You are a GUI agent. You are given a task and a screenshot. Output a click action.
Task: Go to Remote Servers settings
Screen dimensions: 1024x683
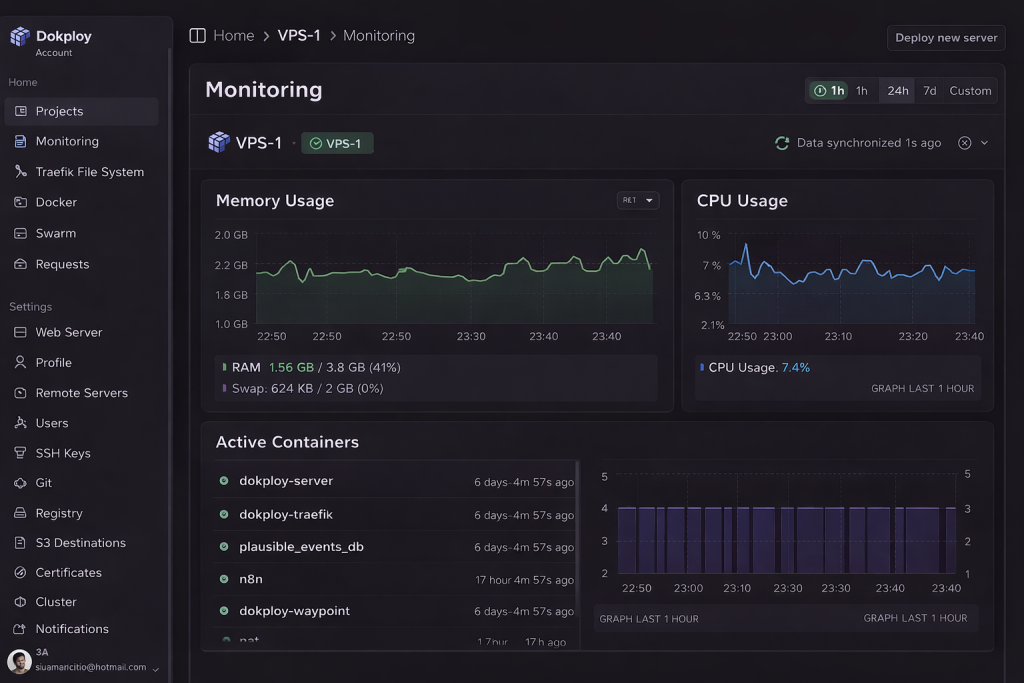coord(81,393)
